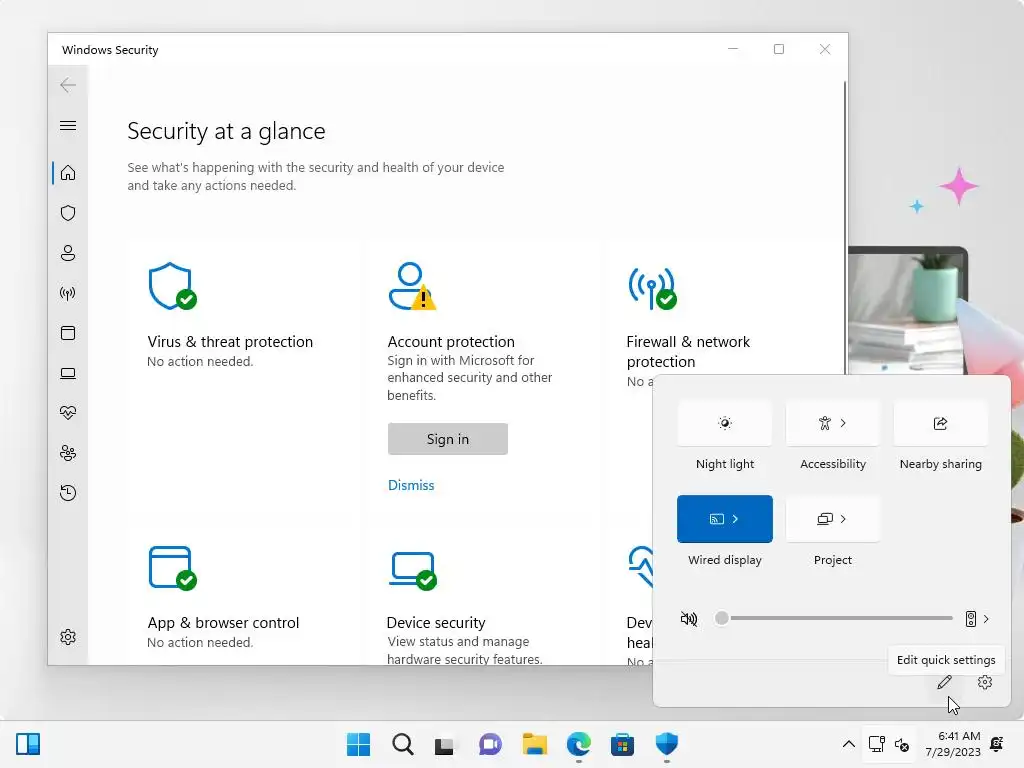The image size is (1024, 768).
Task: Open Protection history clock icon in the sidebar
Action: (68, 493)
